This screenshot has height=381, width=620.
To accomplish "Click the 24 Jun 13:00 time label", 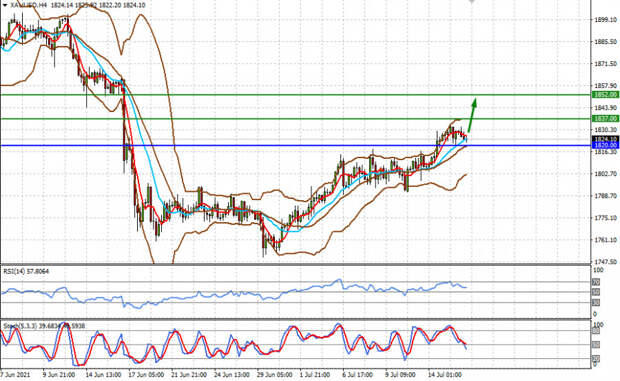I will (231, 375).
